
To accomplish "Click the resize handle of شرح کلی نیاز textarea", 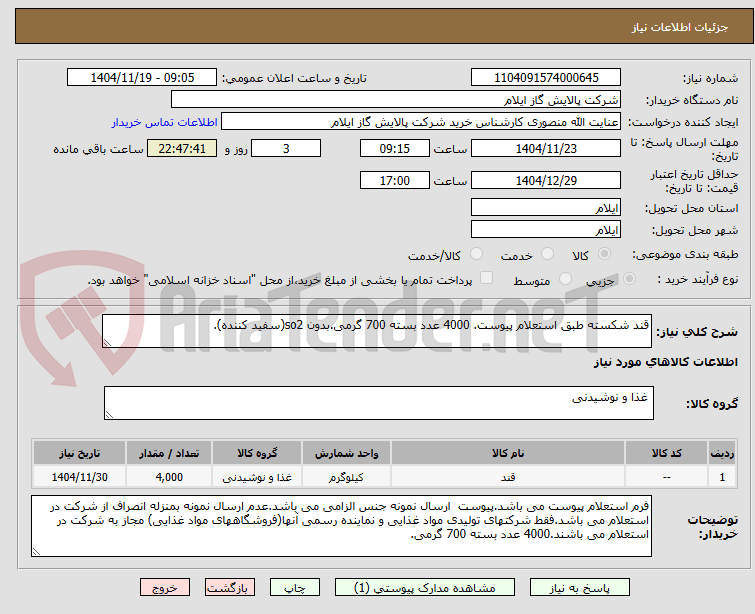I will pyautogui.click(x=107, y=342).
